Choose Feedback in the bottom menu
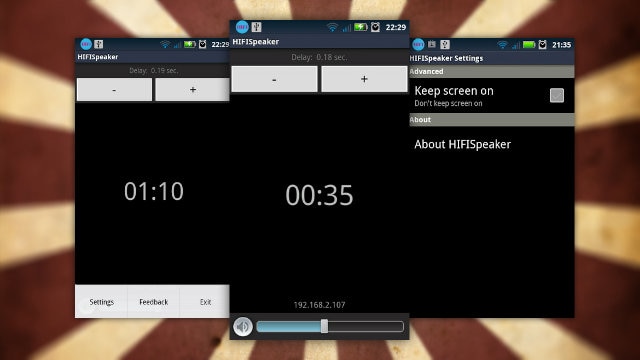 pos(153,302)
